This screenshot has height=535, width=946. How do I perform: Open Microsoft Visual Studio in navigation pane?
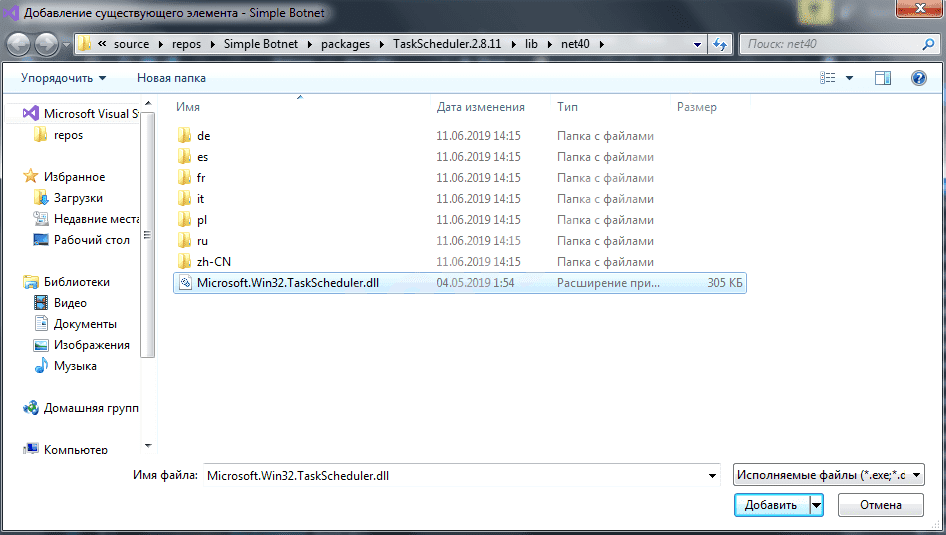coord(81,113)
